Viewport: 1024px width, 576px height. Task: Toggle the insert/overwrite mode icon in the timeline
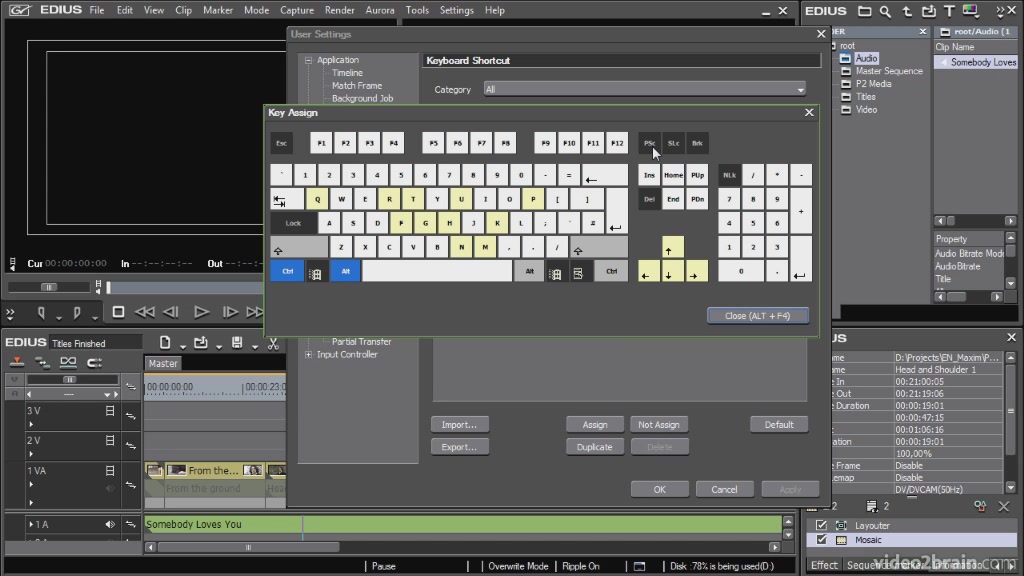click(17, 362)
